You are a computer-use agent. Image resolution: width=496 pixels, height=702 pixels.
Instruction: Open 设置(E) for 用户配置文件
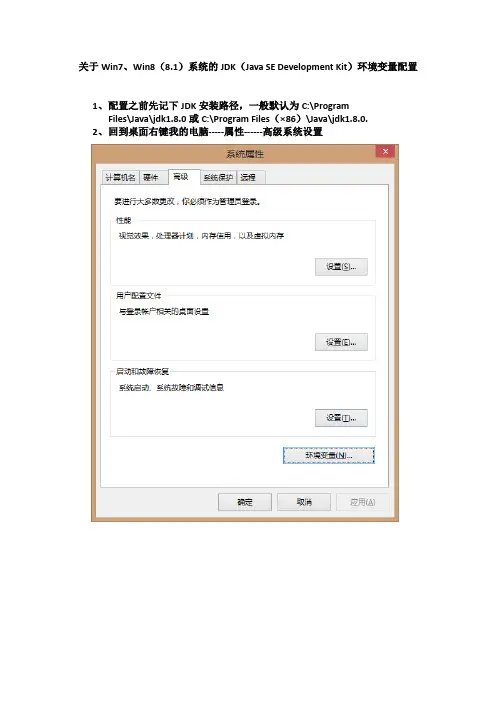341,342
